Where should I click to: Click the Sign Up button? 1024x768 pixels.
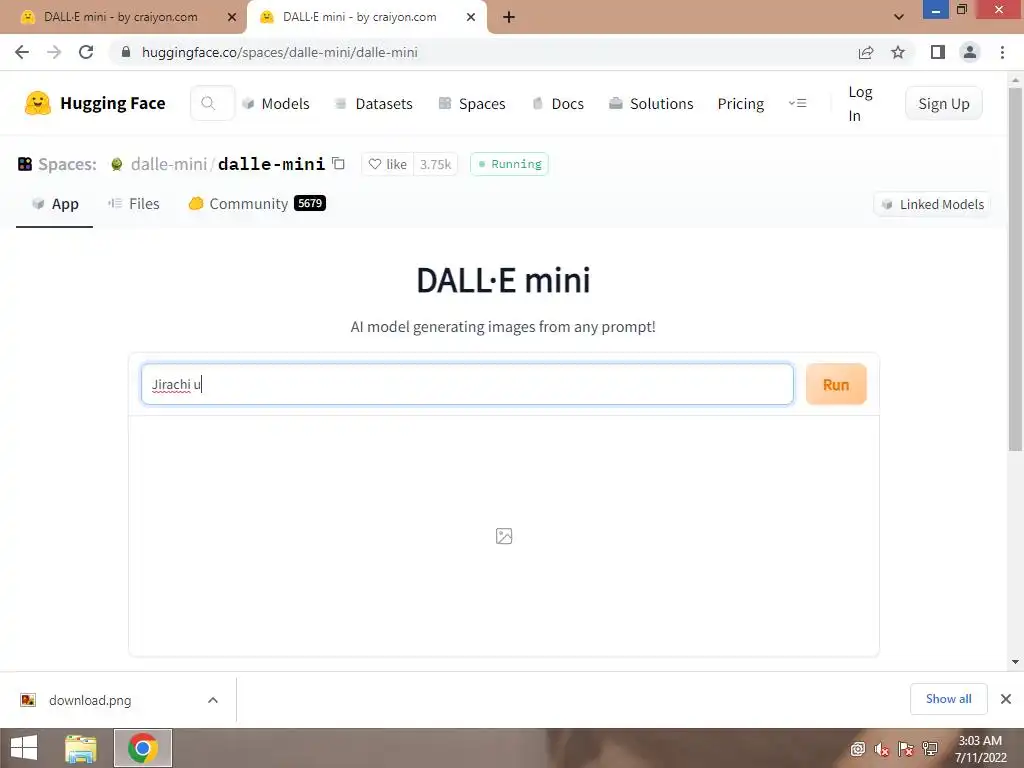944,103
